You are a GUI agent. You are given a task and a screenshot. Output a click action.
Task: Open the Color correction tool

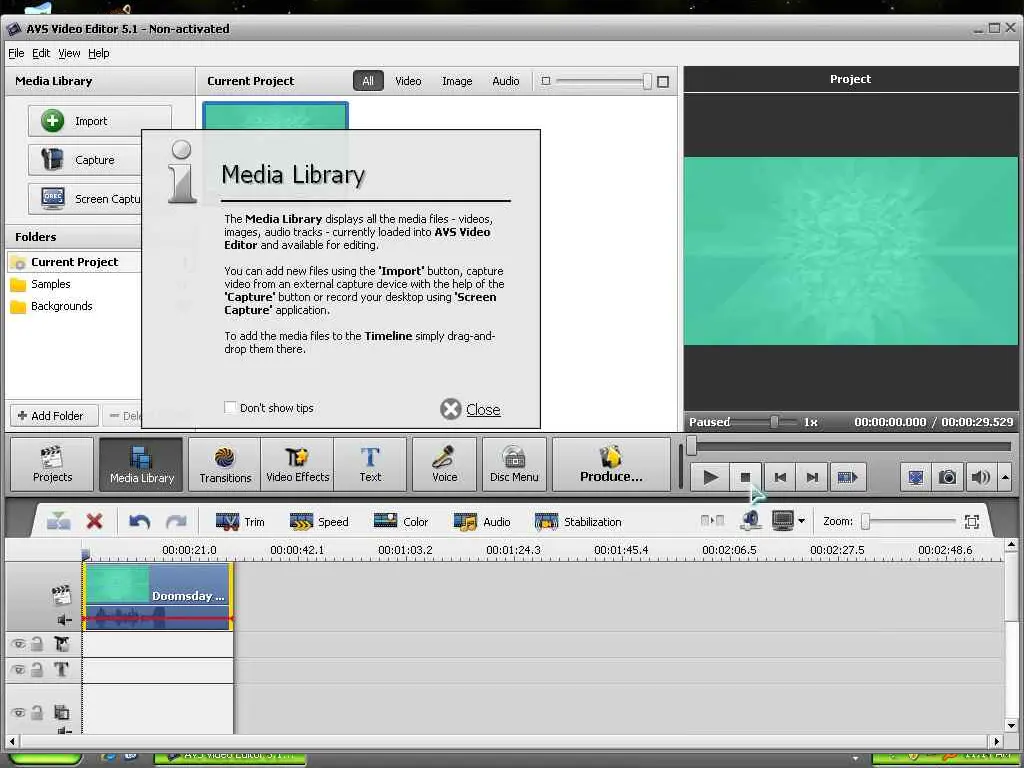400,522
